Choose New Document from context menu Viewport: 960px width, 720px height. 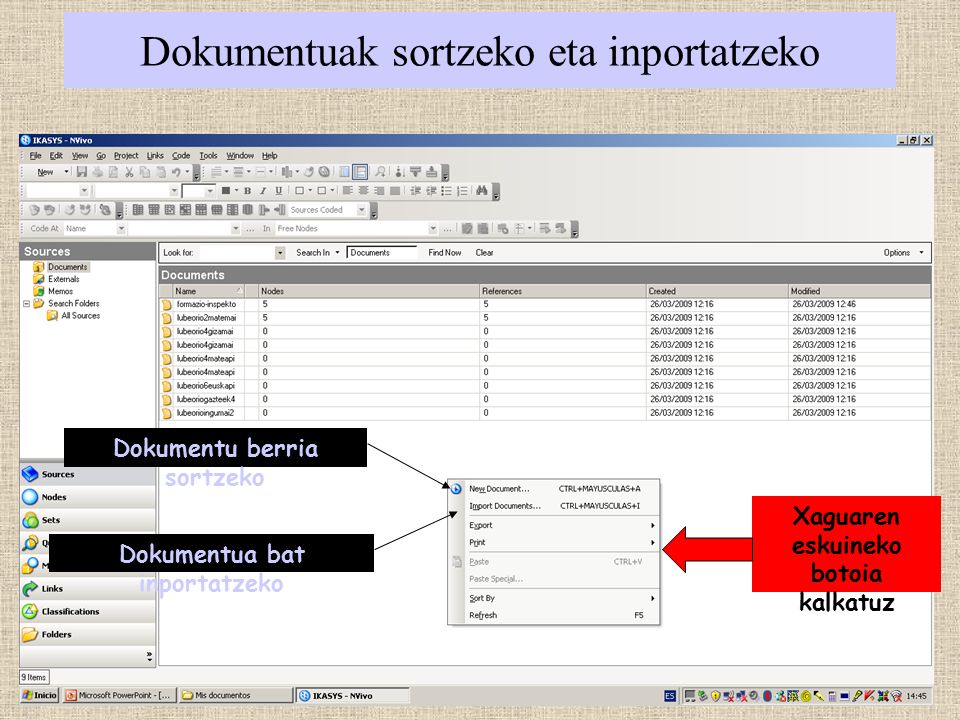point(554,489)
